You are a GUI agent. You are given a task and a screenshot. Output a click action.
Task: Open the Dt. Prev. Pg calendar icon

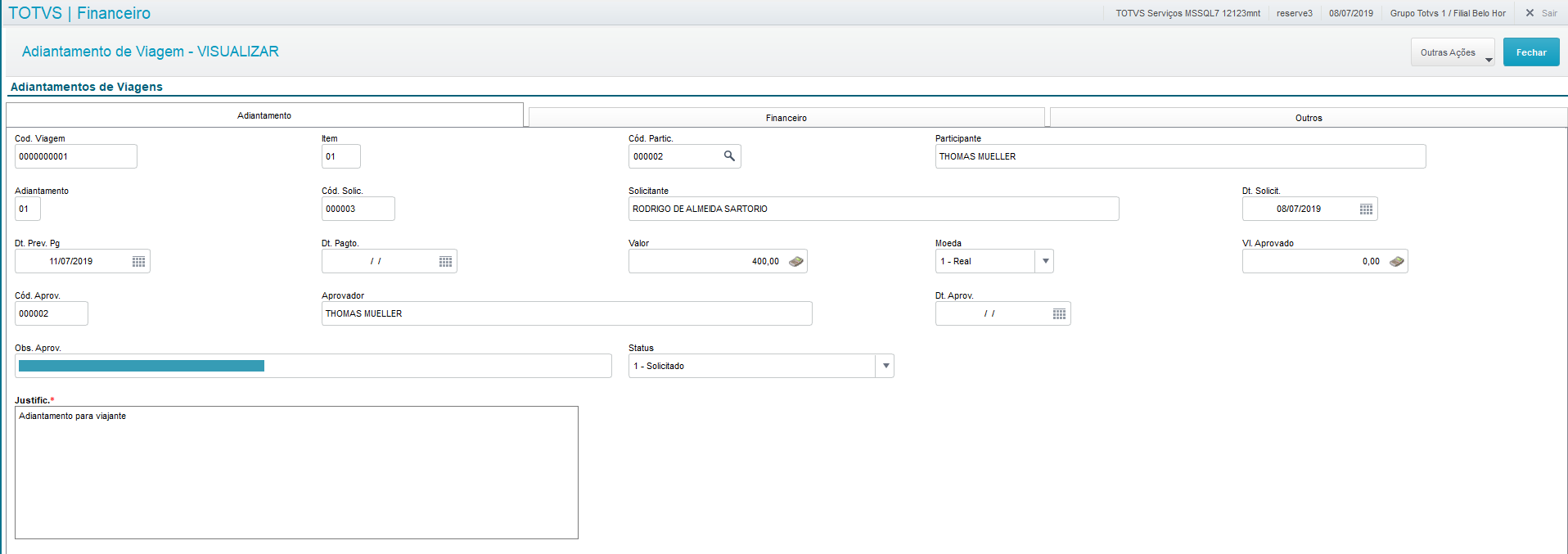point(139,262)
